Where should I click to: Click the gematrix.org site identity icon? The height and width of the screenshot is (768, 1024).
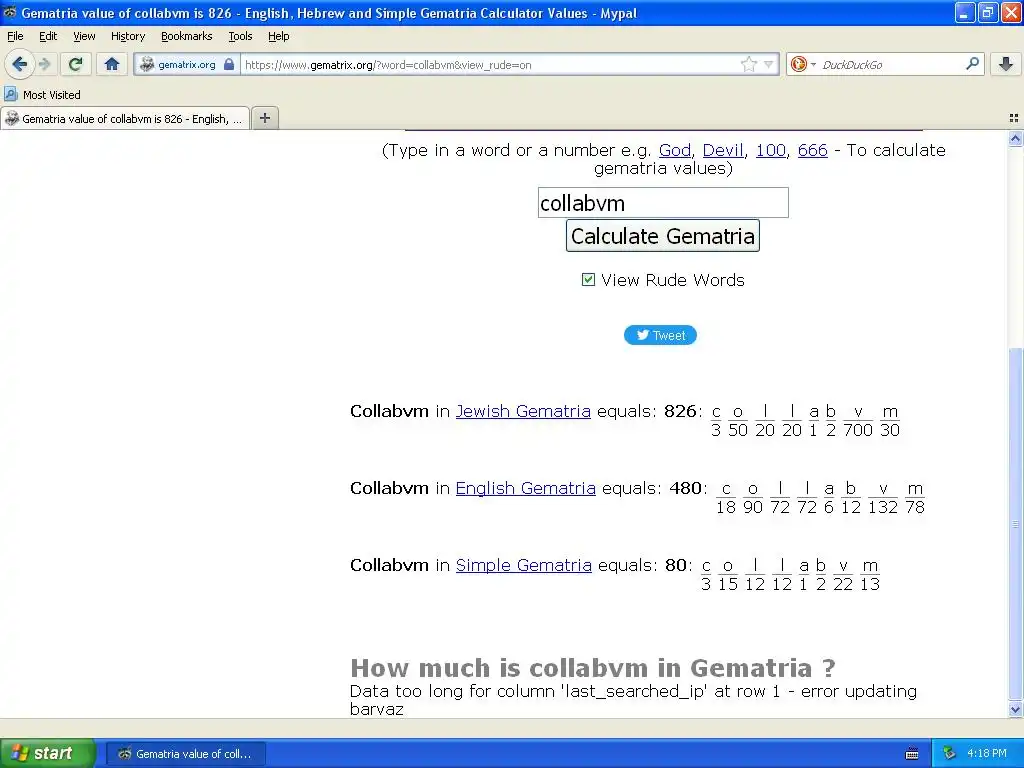tap(148, 64)
